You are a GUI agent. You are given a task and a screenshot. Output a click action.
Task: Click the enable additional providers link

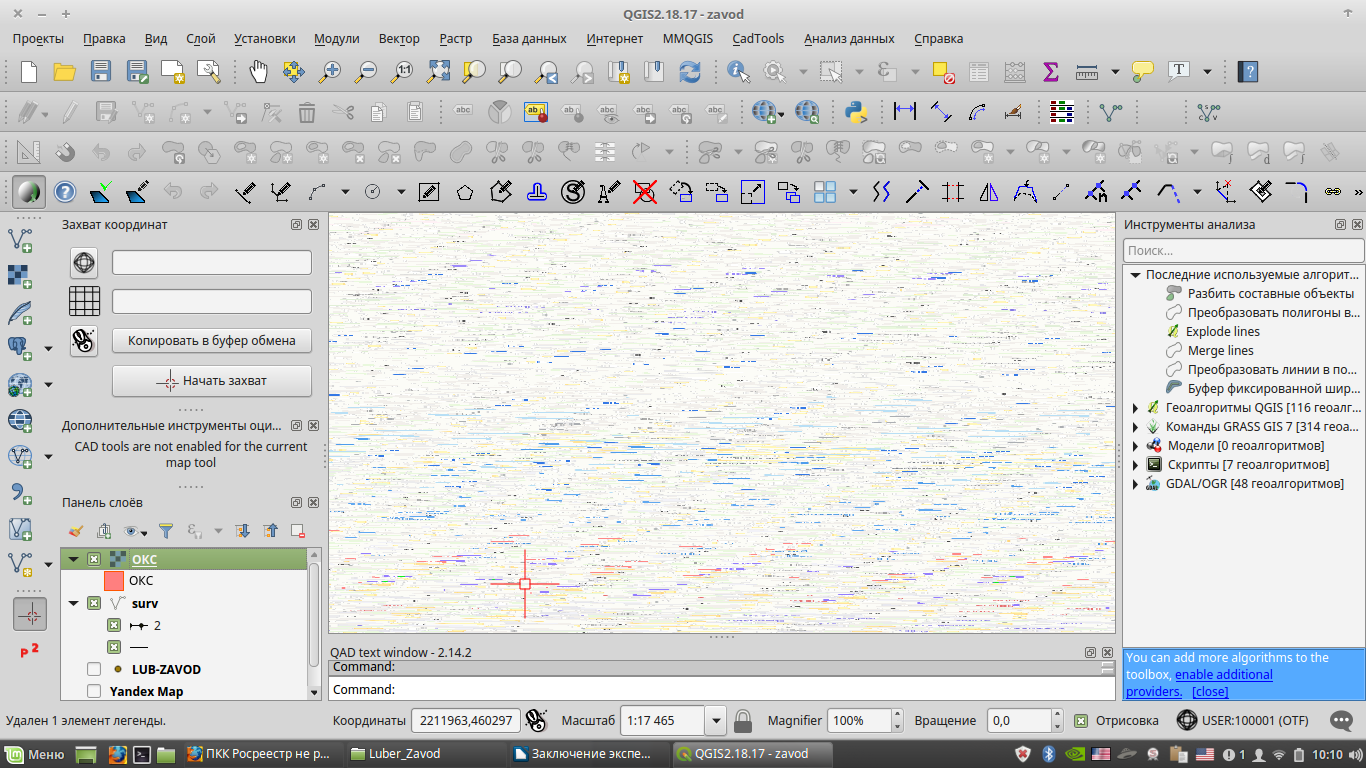(1223, 674)
